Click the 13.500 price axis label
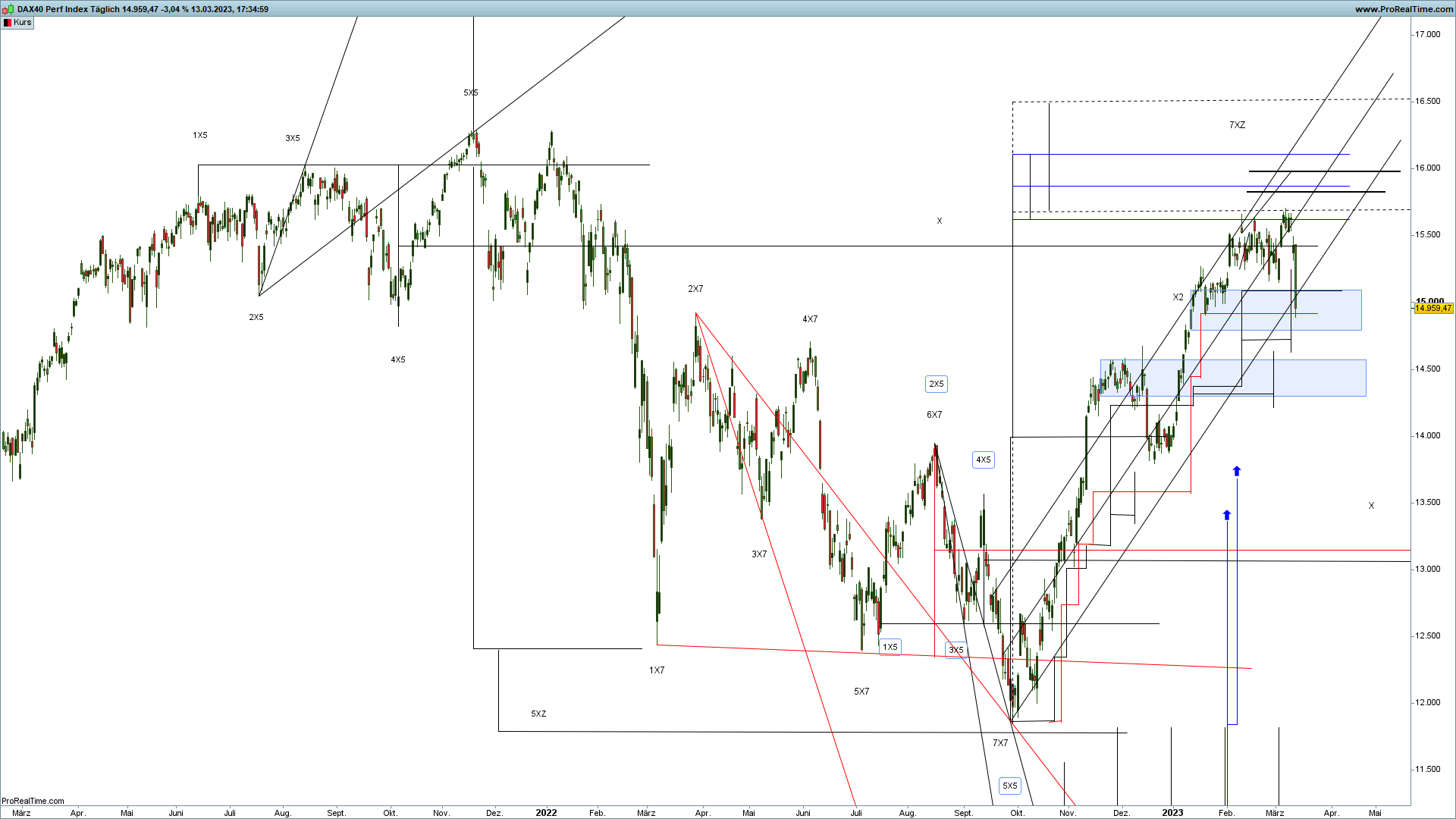 coord(1427,502)
